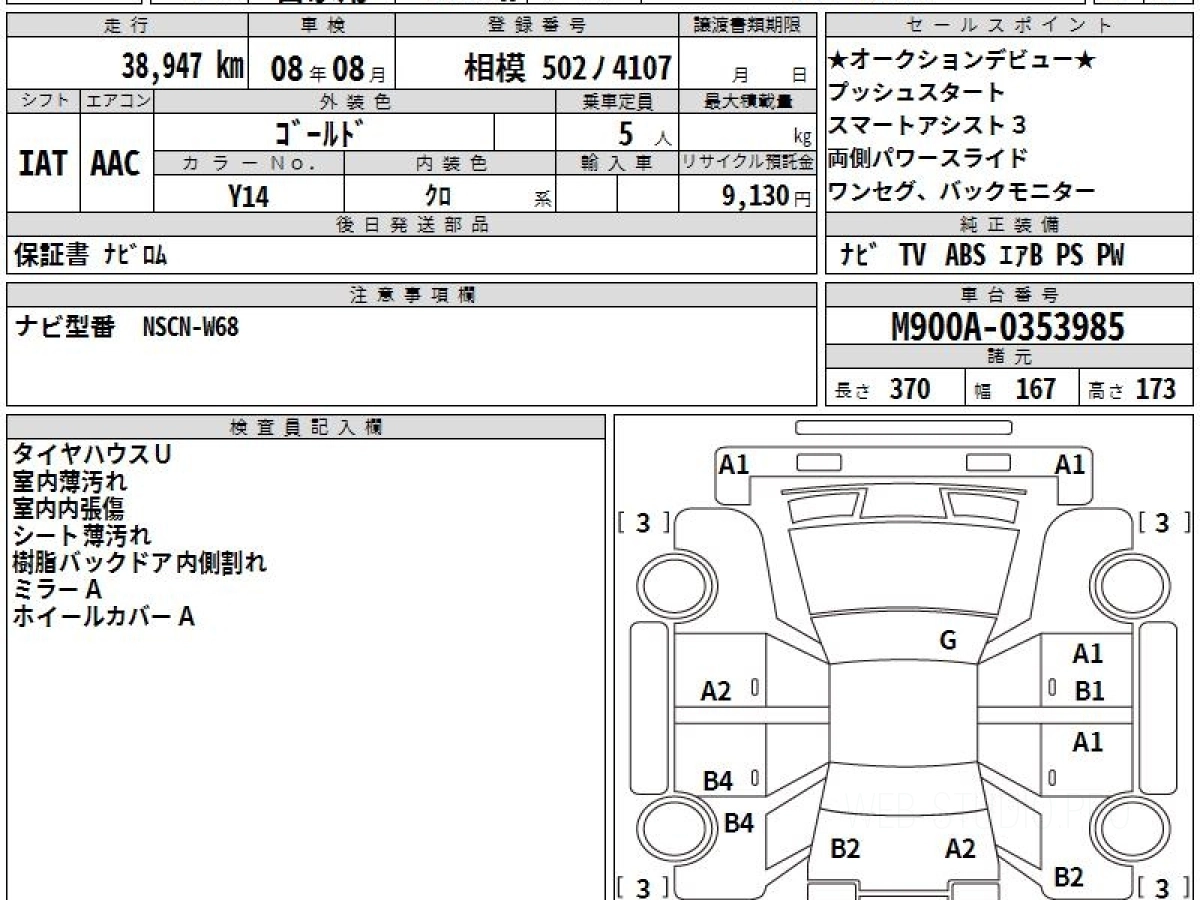Click inspector note シート薄汚れ
Viewport: 1200px width, 900px height.
tap(82, 535)
